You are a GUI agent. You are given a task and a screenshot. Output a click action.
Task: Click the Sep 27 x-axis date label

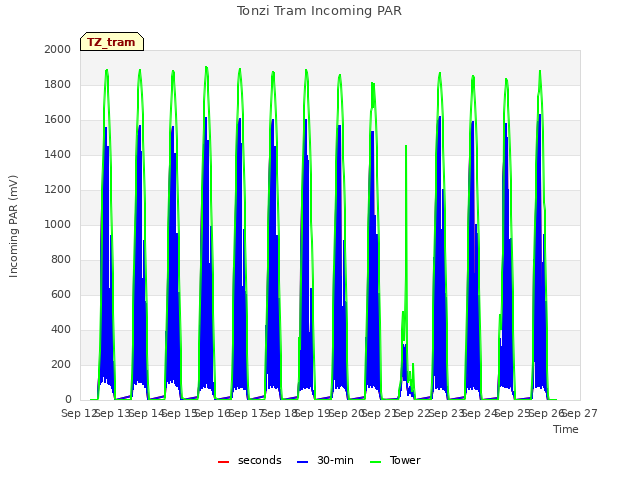(580, 413)
